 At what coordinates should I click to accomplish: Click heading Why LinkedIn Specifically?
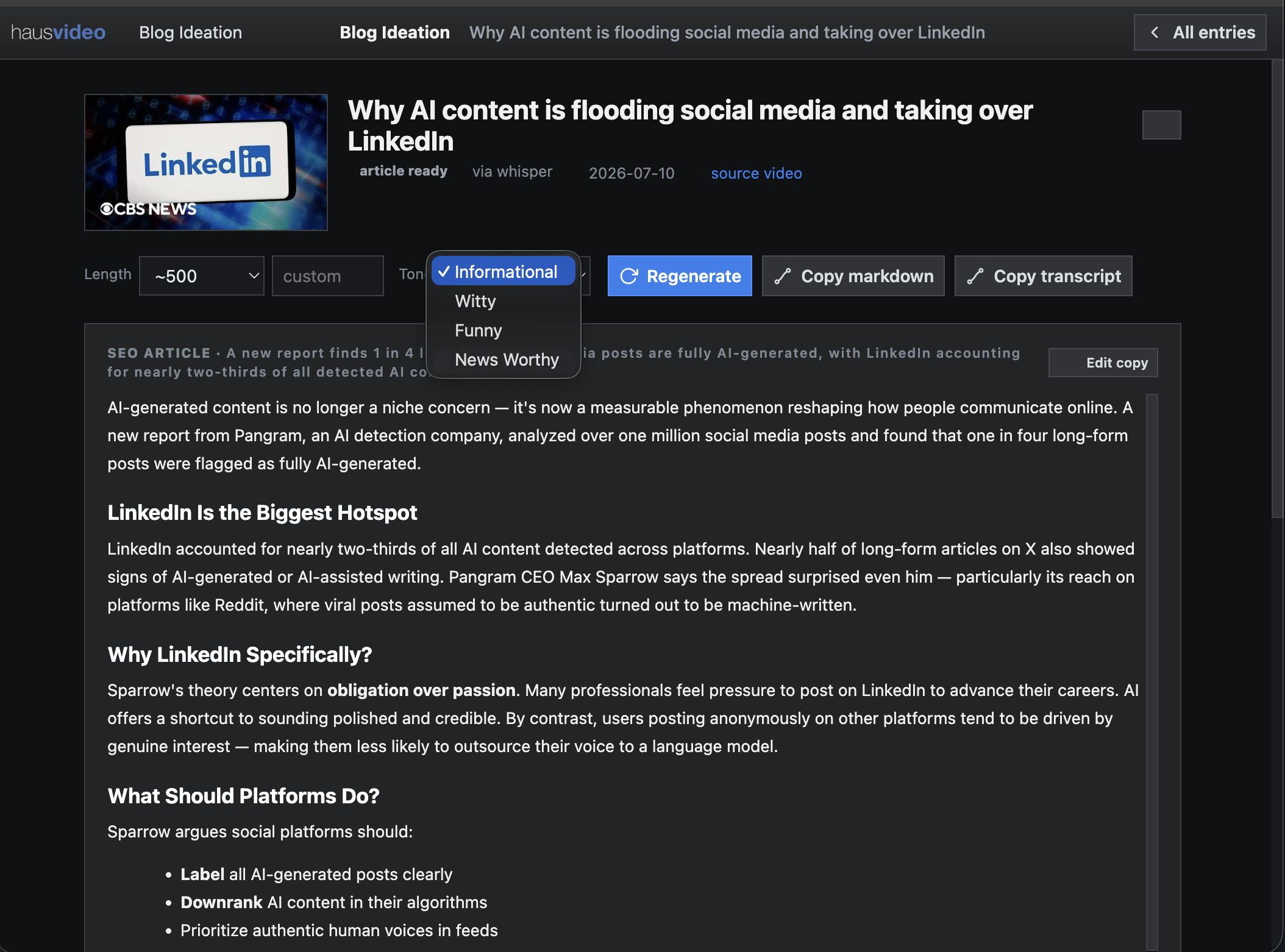point(240,654)
